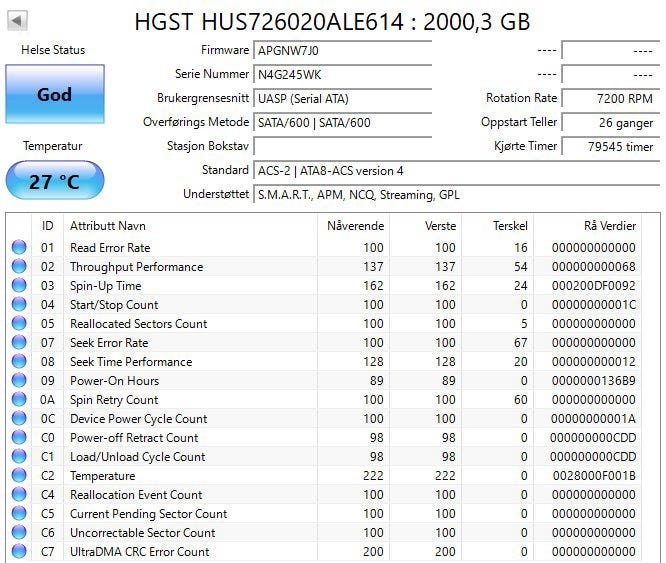Screen dimensions: 666x563
Task: Click the God health status button
Action: coord(55,94)
